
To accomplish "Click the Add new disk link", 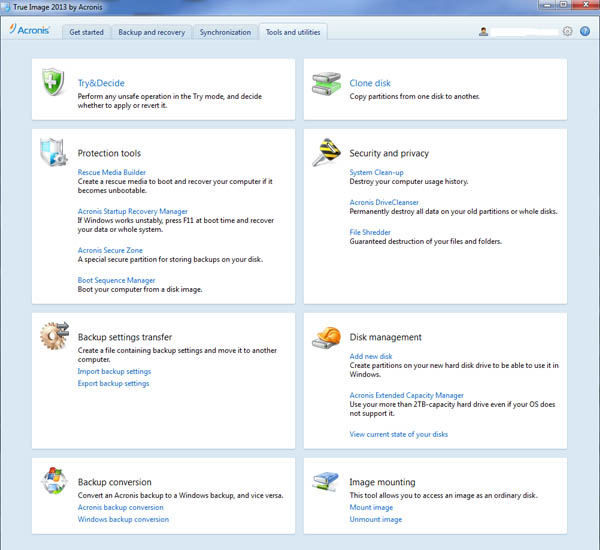I will tap(371, 356).
